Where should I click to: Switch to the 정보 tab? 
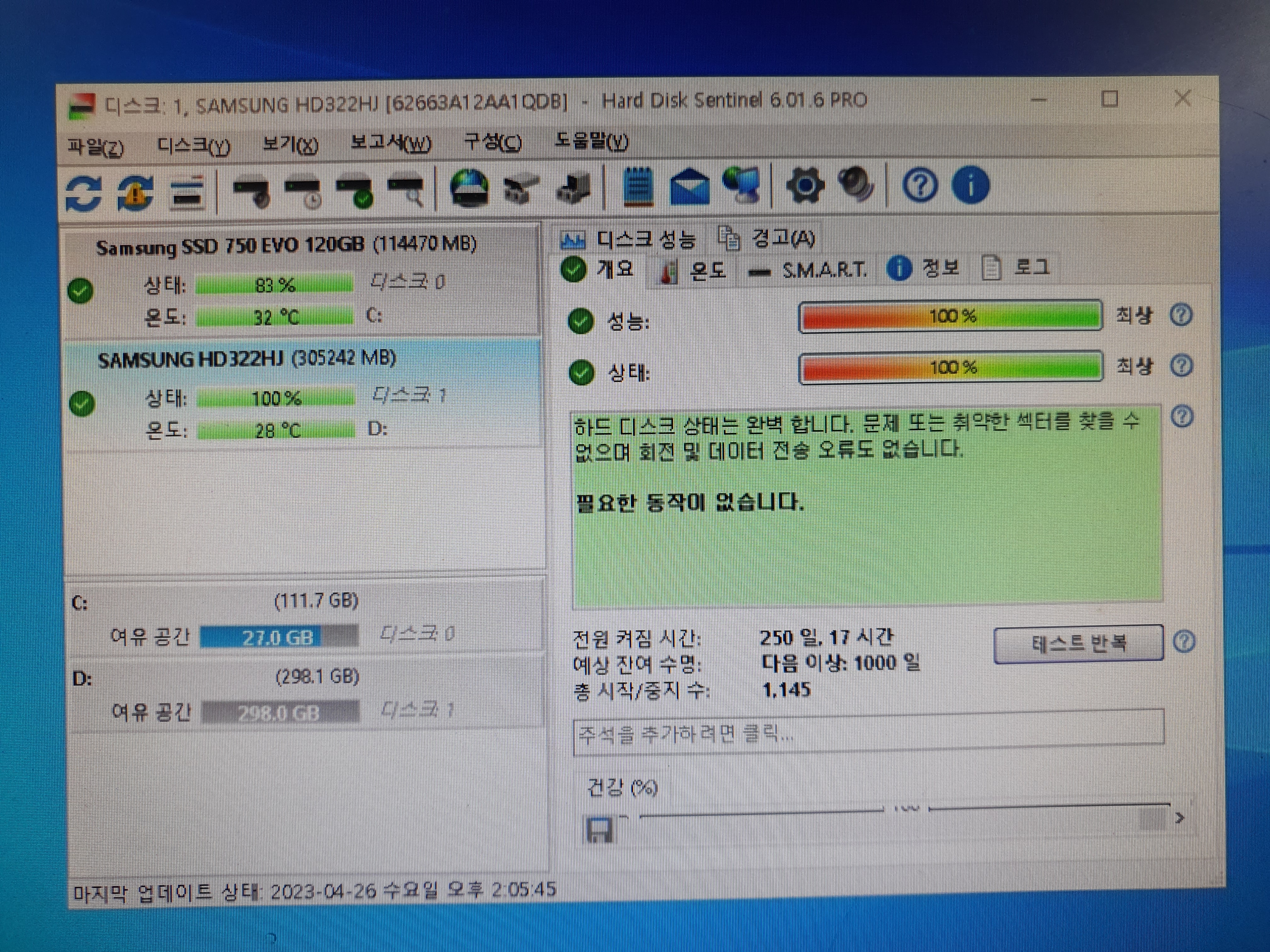point(924,267)
